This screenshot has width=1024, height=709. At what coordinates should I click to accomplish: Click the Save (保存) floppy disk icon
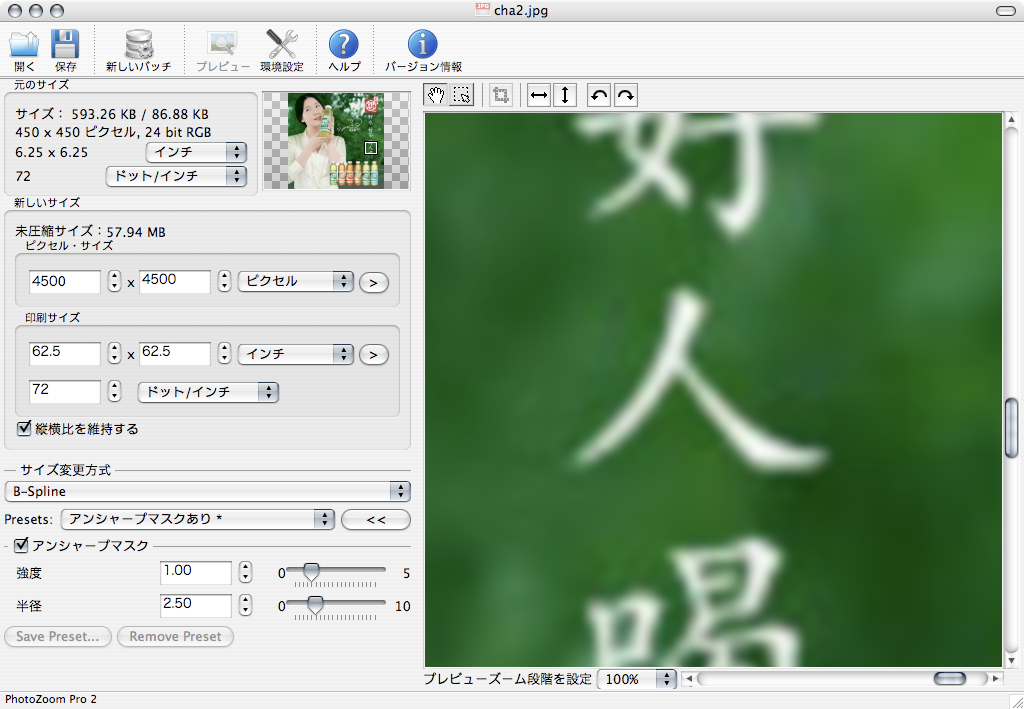pyautogui.click(x=65, y=44)
